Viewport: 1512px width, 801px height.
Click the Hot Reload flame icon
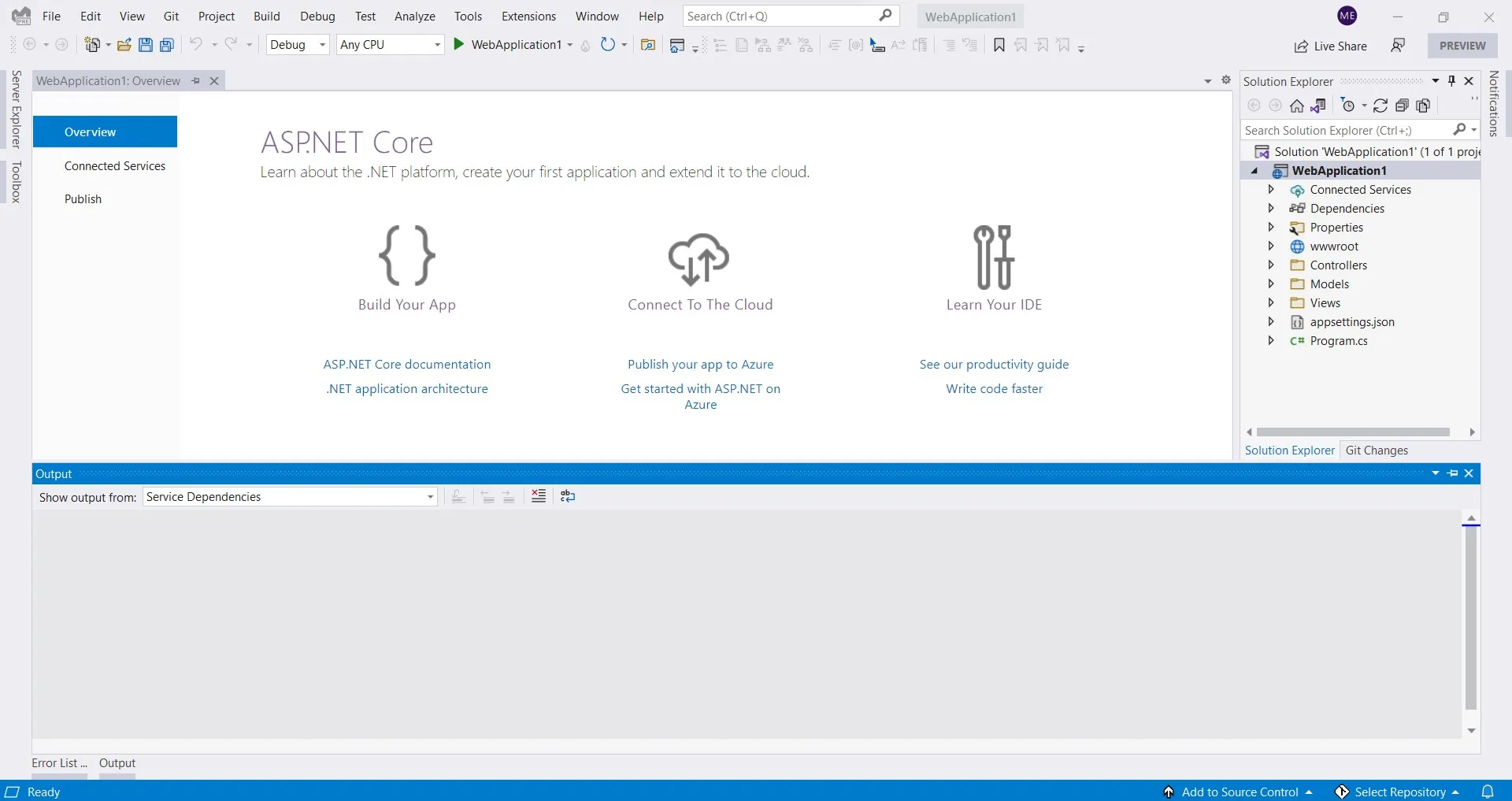pos(585,46)
